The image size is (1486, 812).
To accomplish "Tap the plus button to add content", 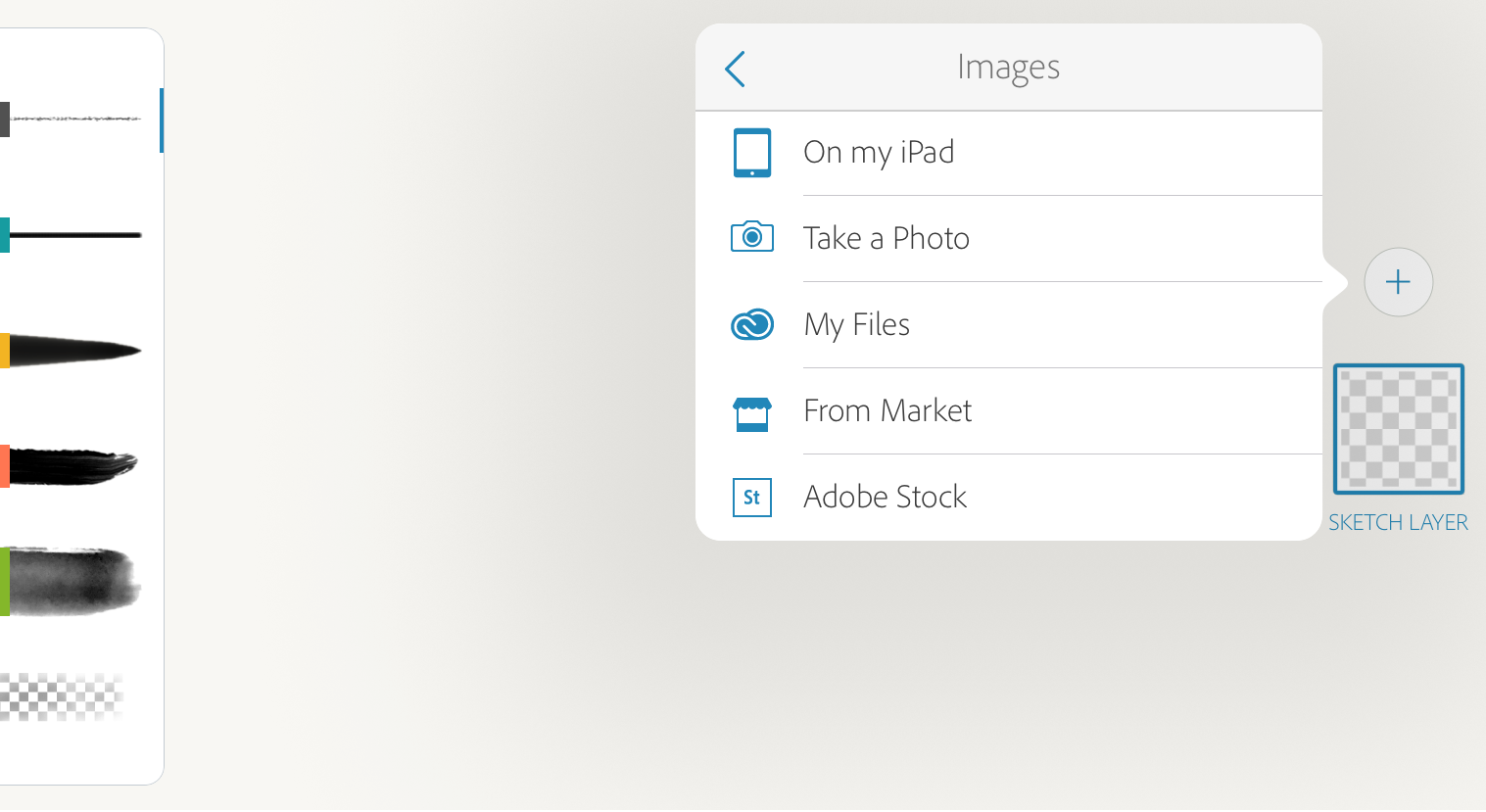I will pos(1398,282).
